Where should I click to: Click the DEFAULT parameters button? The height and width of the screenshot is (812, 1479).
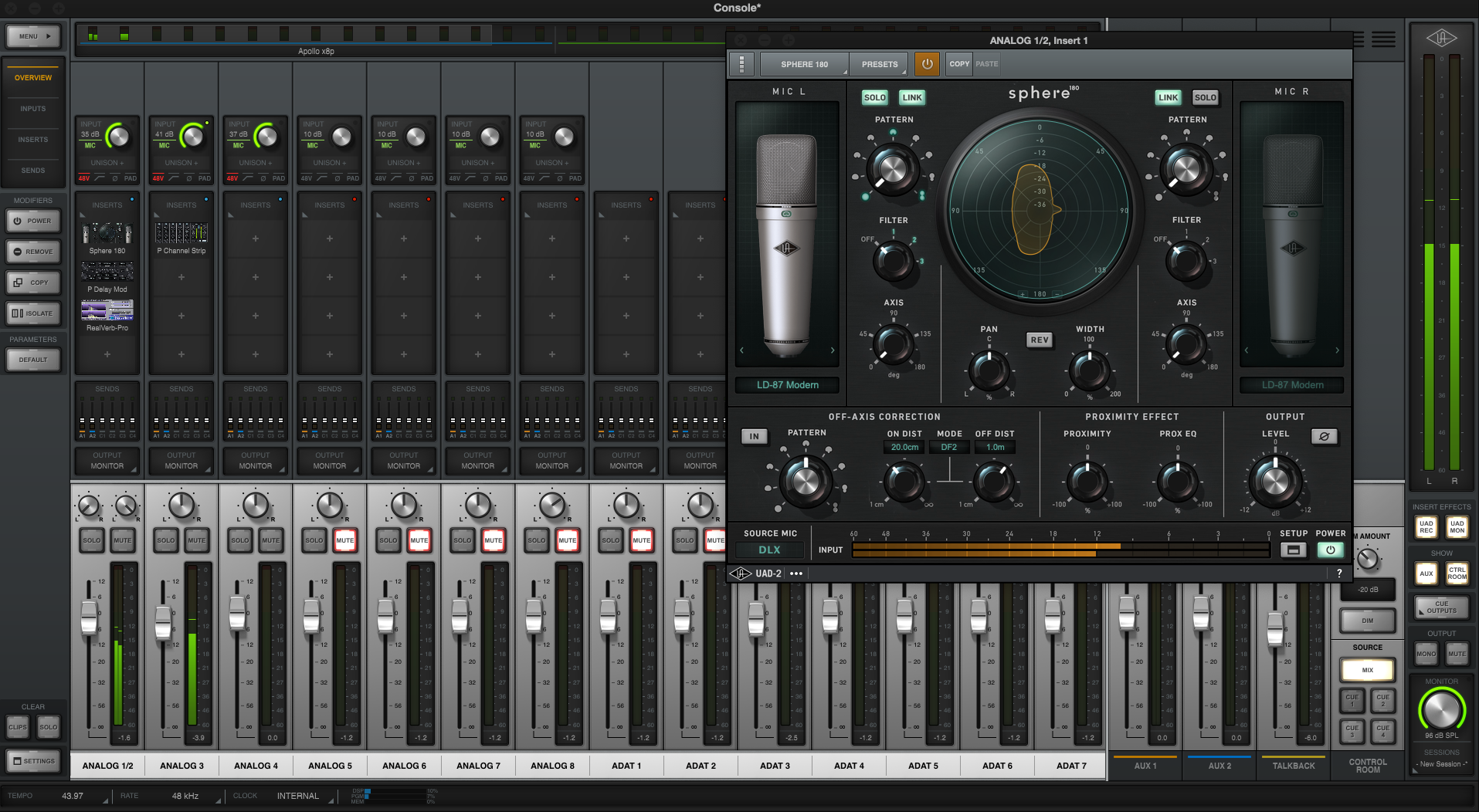[32, 360]
